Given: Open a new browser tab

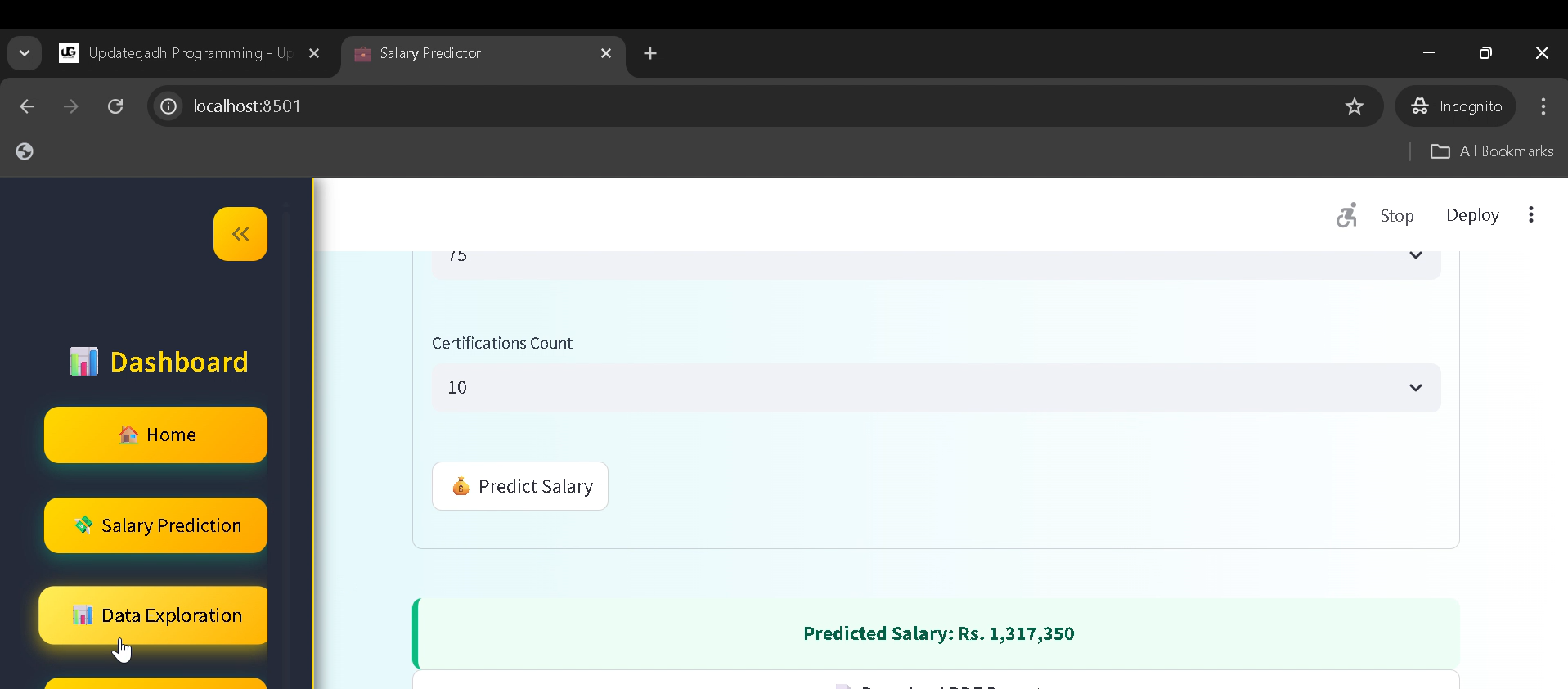Looking at the screenshot, I should [x=650, y=53].
